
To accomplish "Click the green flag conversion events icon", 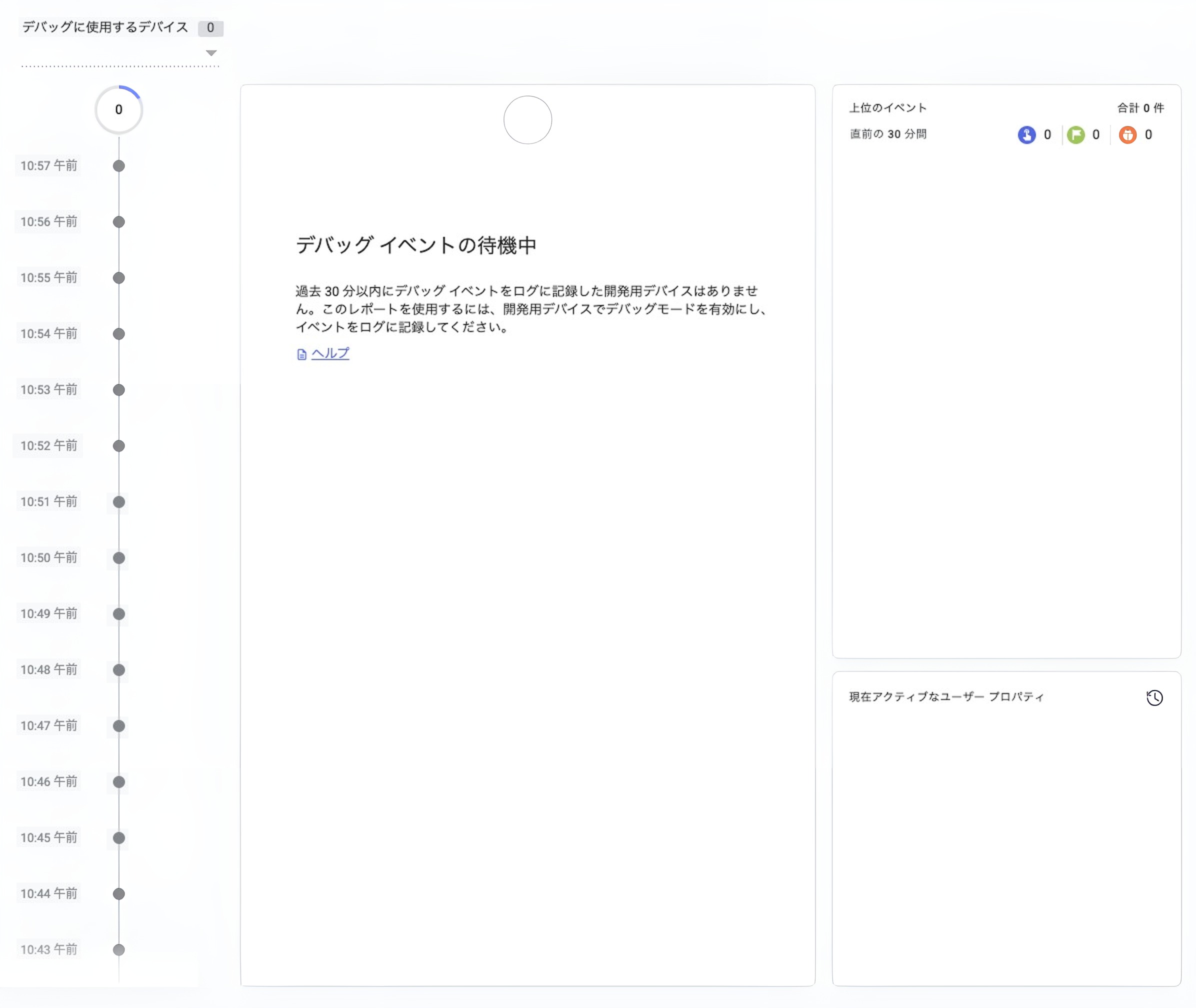I will [x=1075, y=135].
